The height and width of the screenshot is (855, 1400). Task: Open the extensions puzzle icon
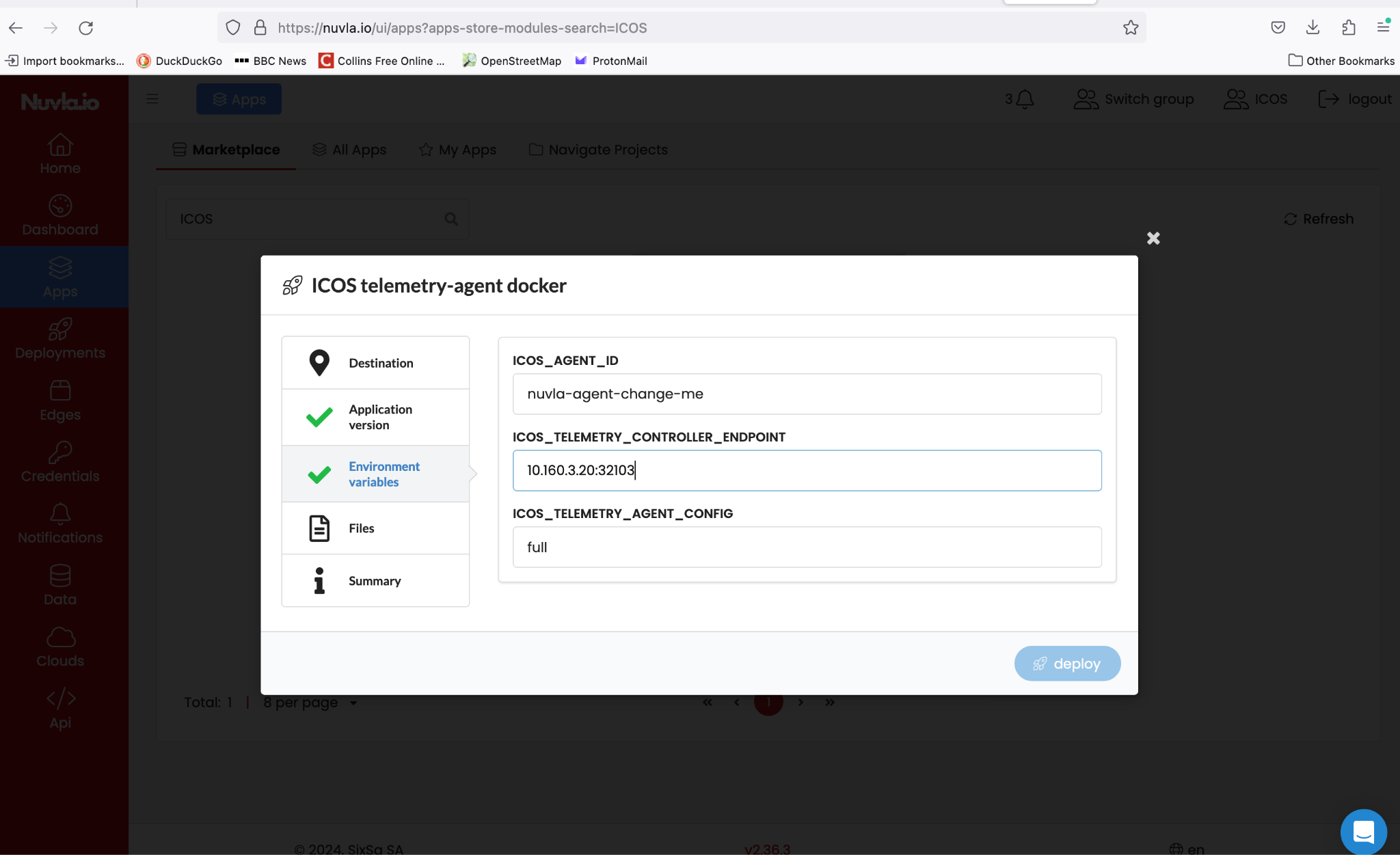[1348, 27]
